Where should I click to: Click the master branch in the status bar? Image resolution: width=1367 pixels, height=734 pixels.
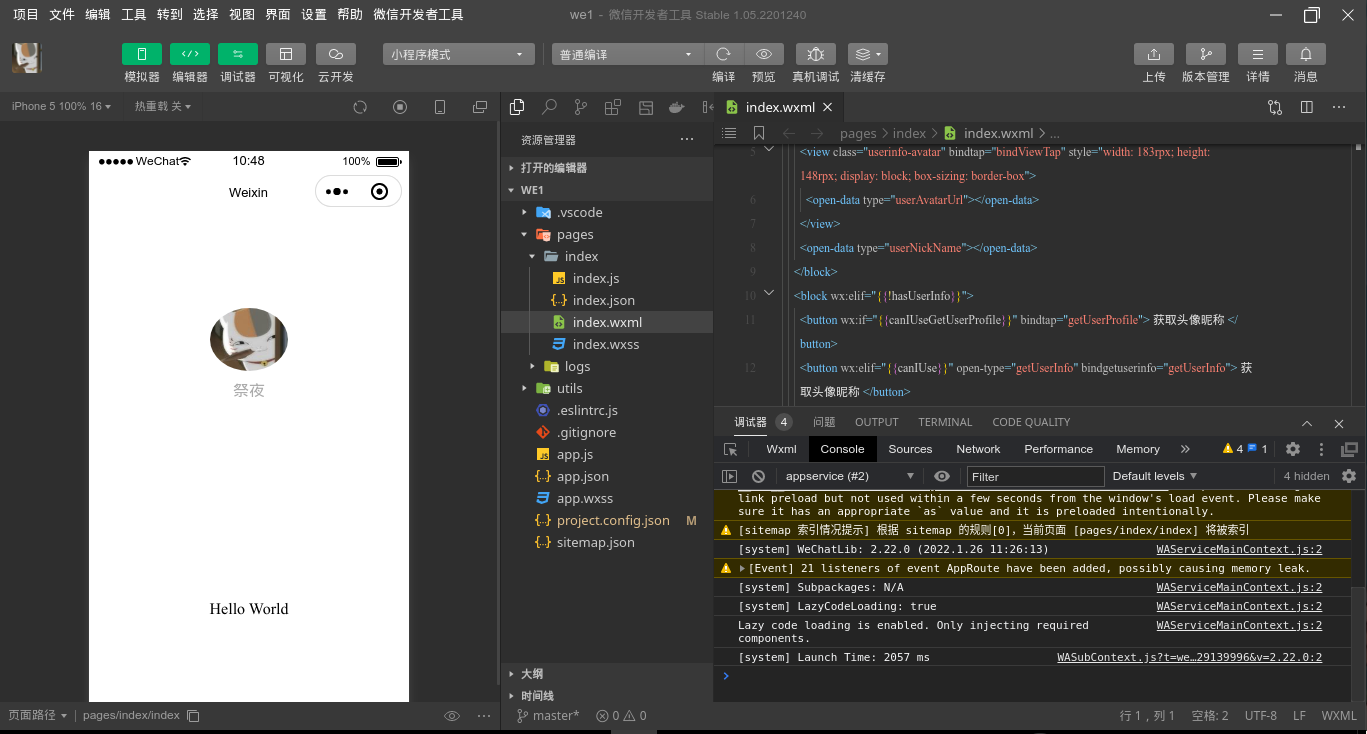547,715
